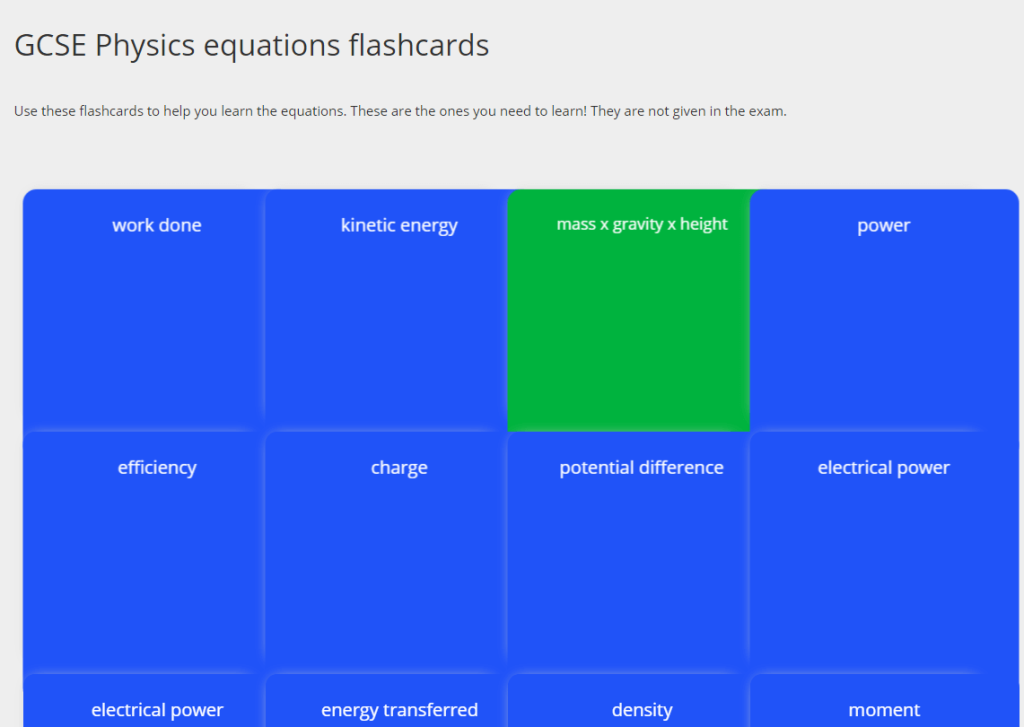Flip electrical power card beside energy transferred
Screen dimensions: 1024x727
(144, 701)
